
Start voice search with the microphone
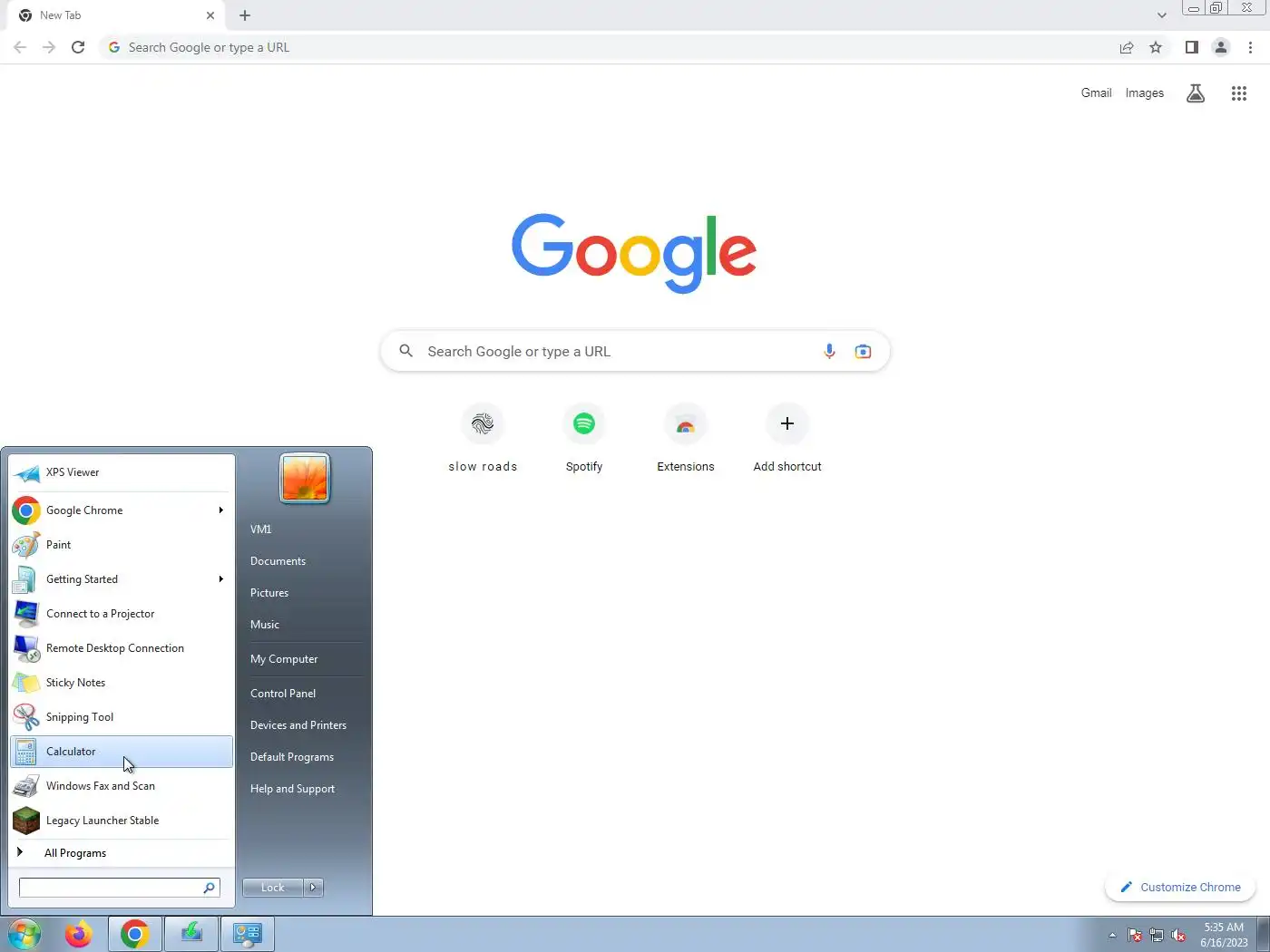click(829, 351)
